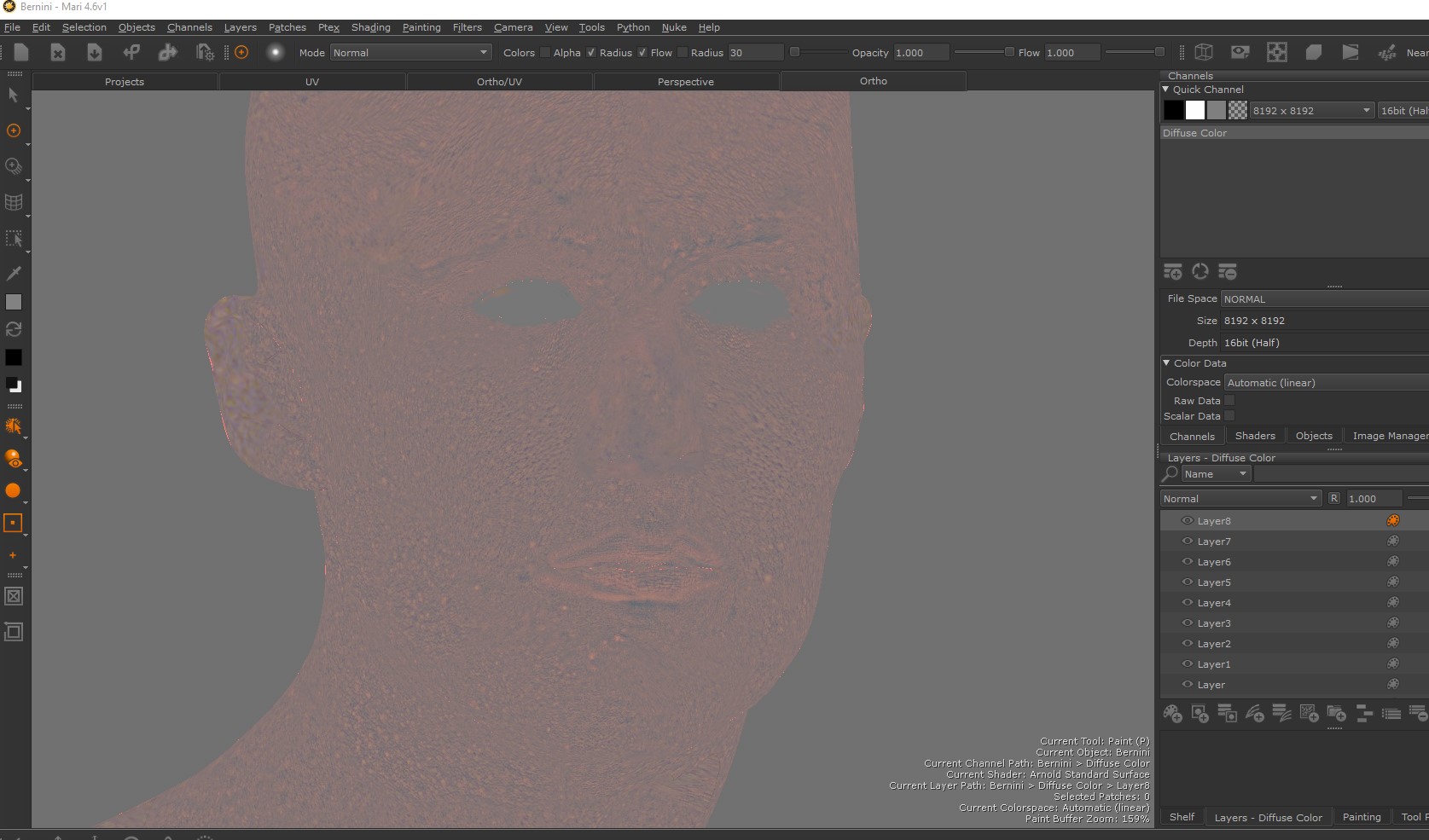1429x840 pixels.
Task: Enable the Raw Data checkbox
Action: click(1229, 401)
